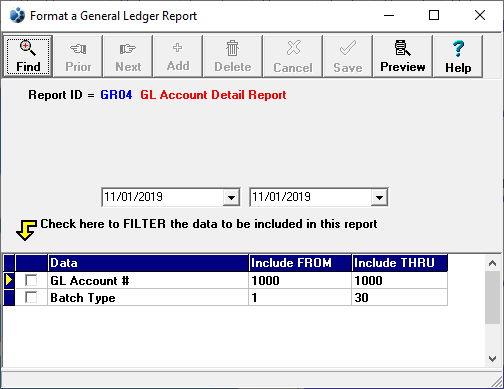Viewport: 504px width, 389px height.
Task: Click the filter grid scrollbar down arrow
Action: (x=492, y=359)
